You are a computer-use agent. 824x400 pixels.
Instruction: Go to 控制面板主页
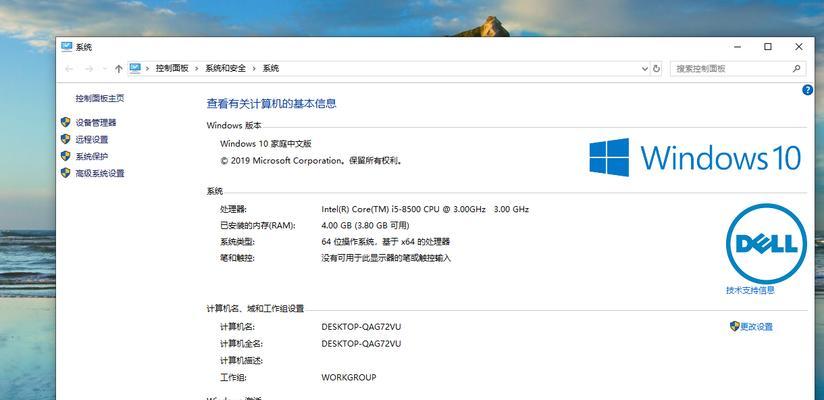[x=100, y=98]
